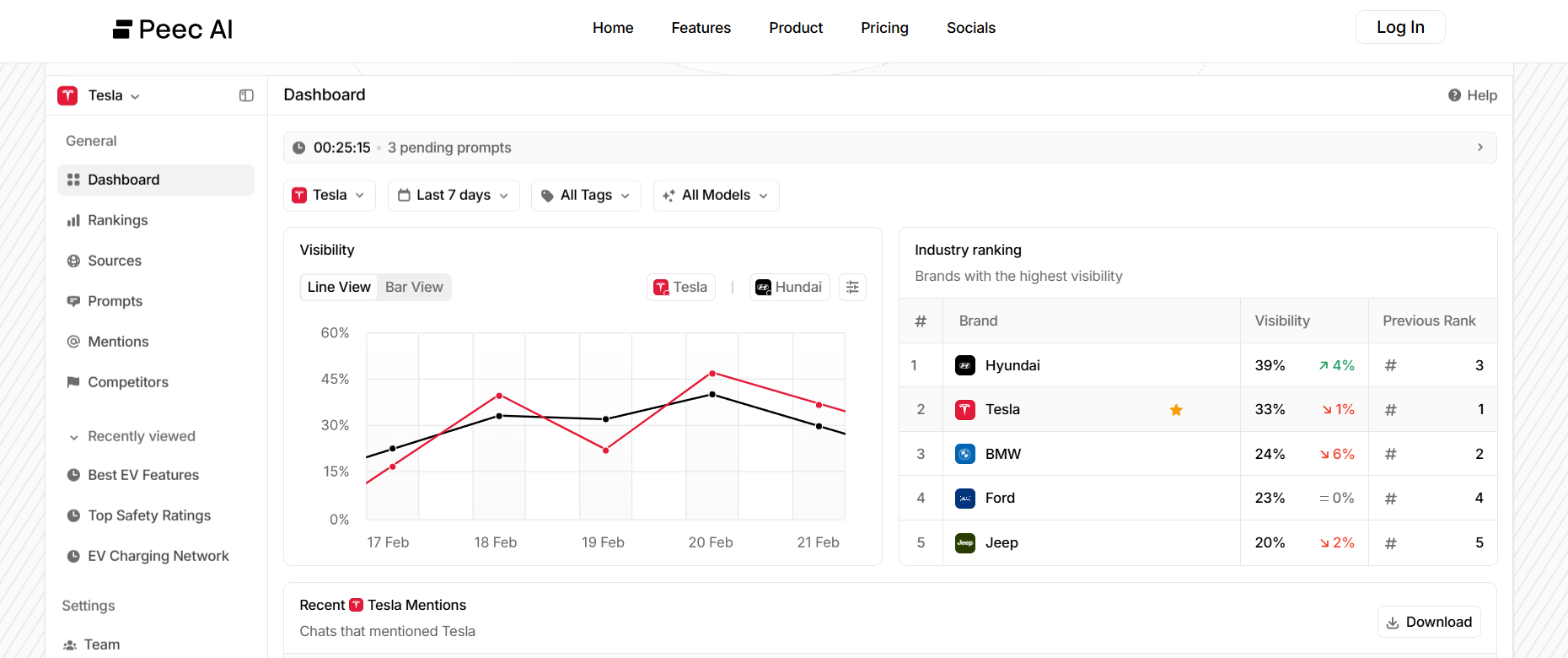Switch chart to Line View

coord(339,287)
